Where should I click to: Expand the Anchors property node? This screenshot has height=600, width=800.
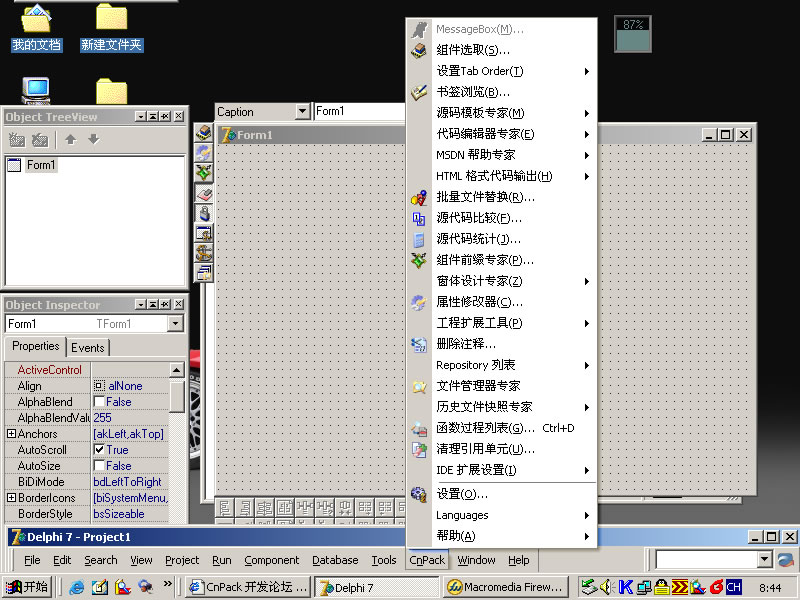coord(11,434)
